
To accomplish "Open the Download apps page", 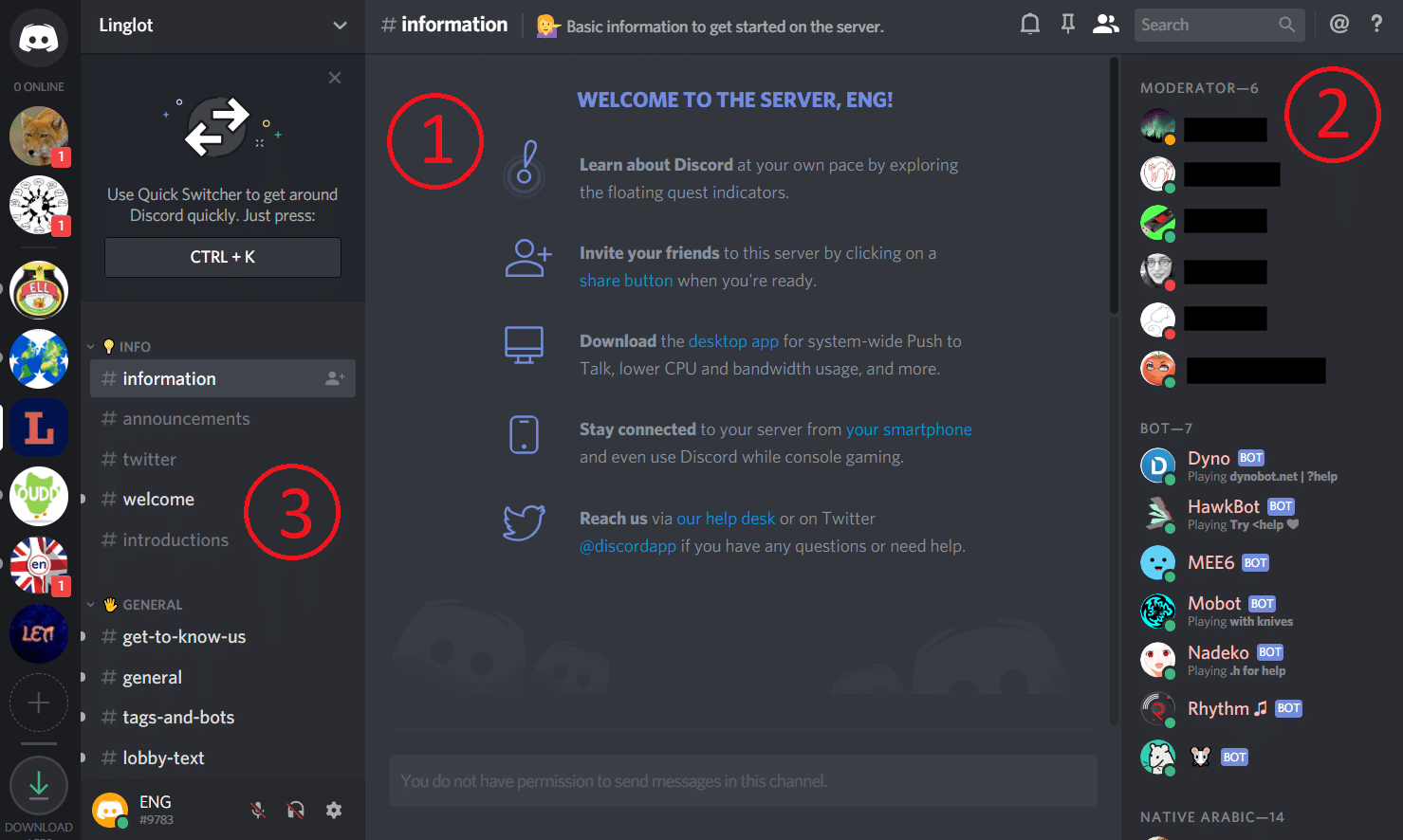I will click(38, 785).
